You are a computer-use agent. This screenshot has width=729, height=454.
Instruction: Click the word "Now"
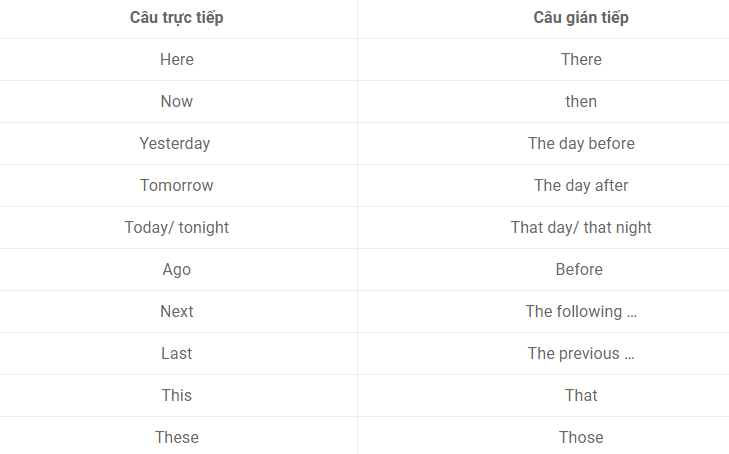click(177, 101)
